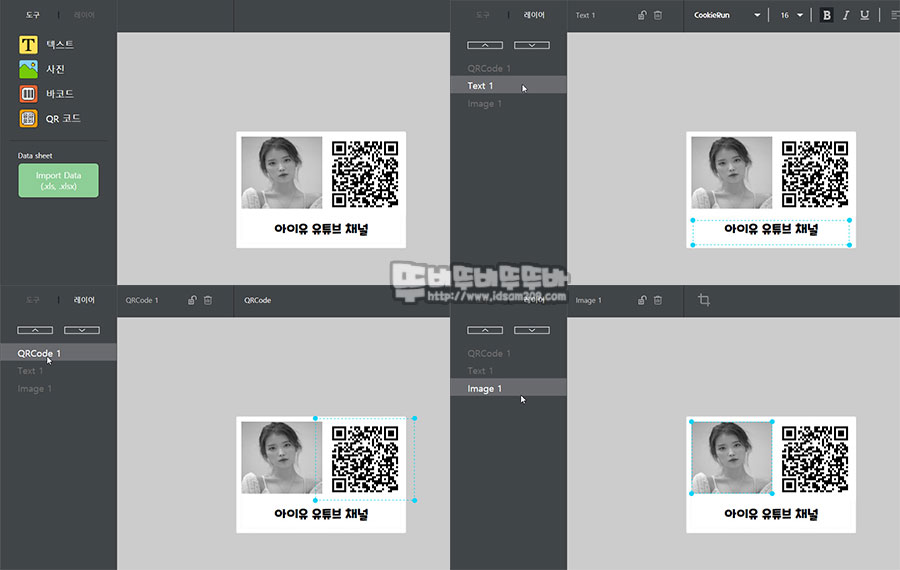Select the highlighted Text 1 layer row
The image size is (900, 570).
509,86
